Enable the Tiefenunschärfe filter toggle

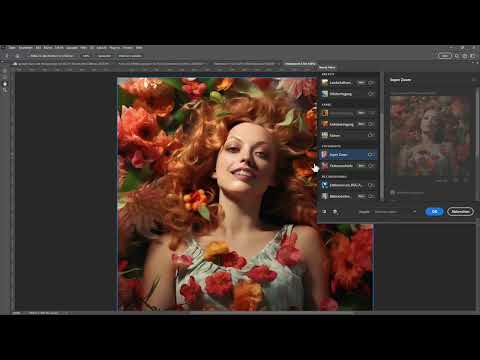point(371,166)
